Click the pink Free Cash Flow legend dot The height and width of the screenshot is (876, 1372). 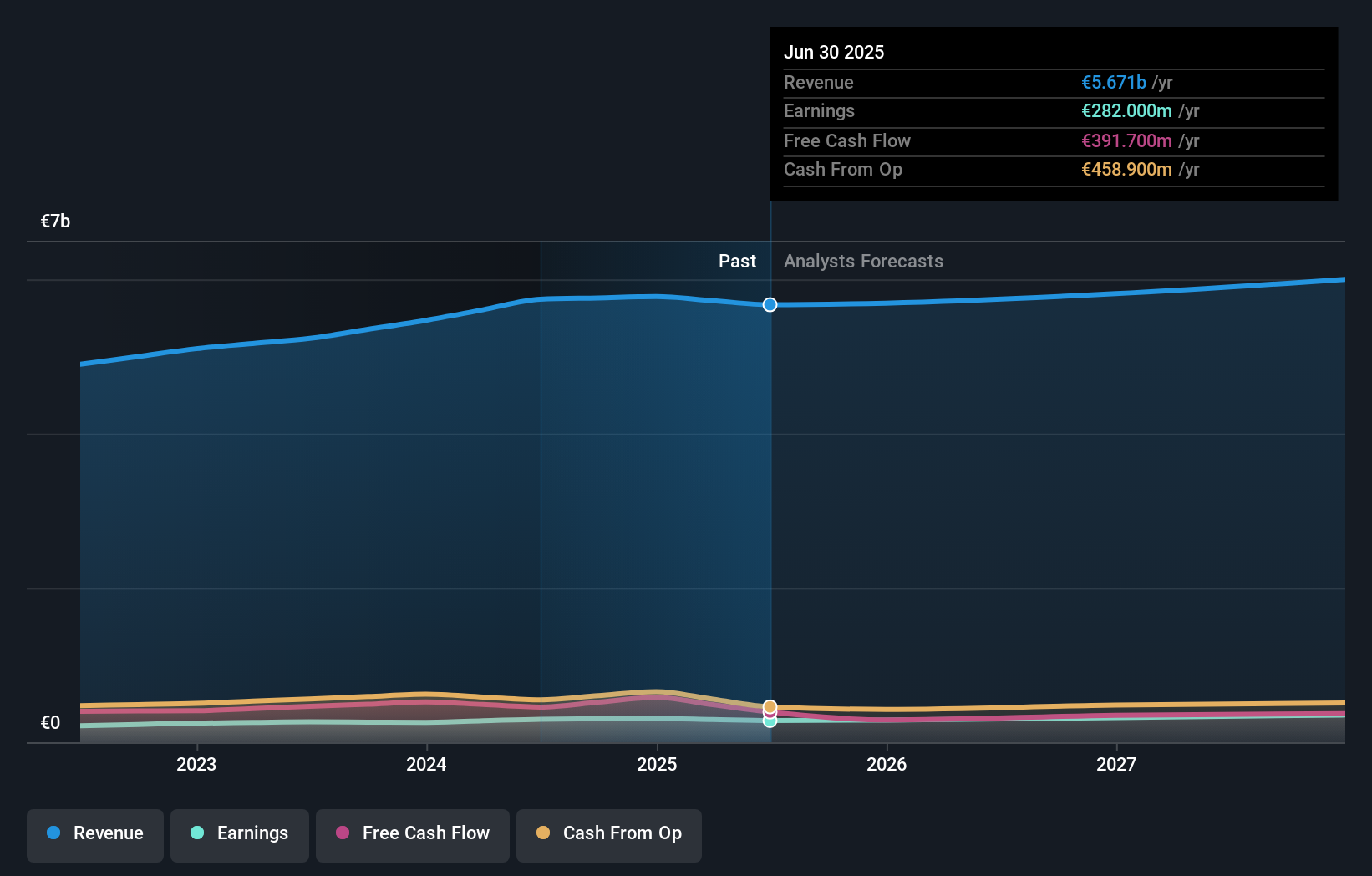[x=343, y=833]
